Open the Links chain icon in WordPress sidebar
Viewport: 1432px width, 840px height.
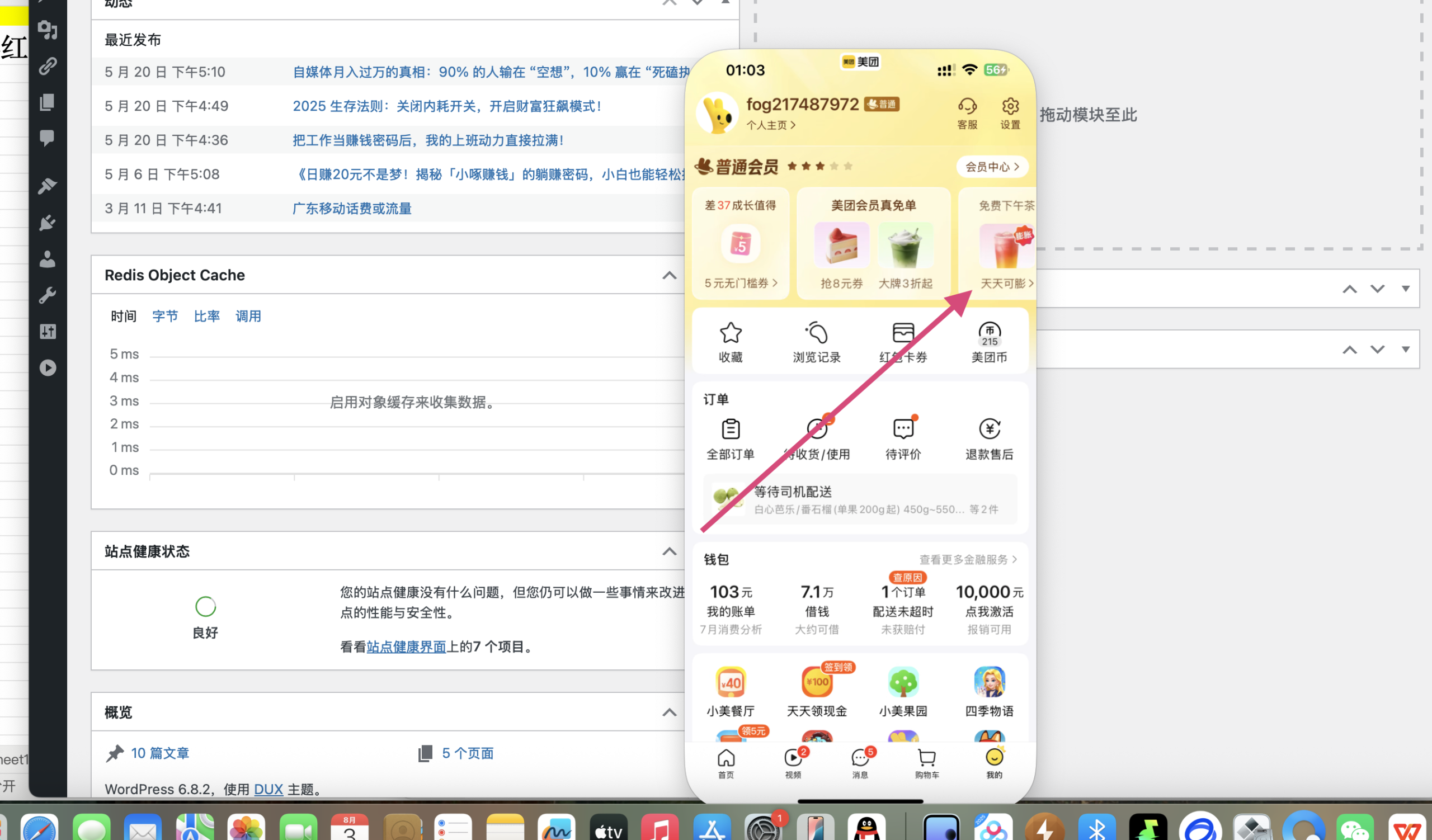(48, 66)
